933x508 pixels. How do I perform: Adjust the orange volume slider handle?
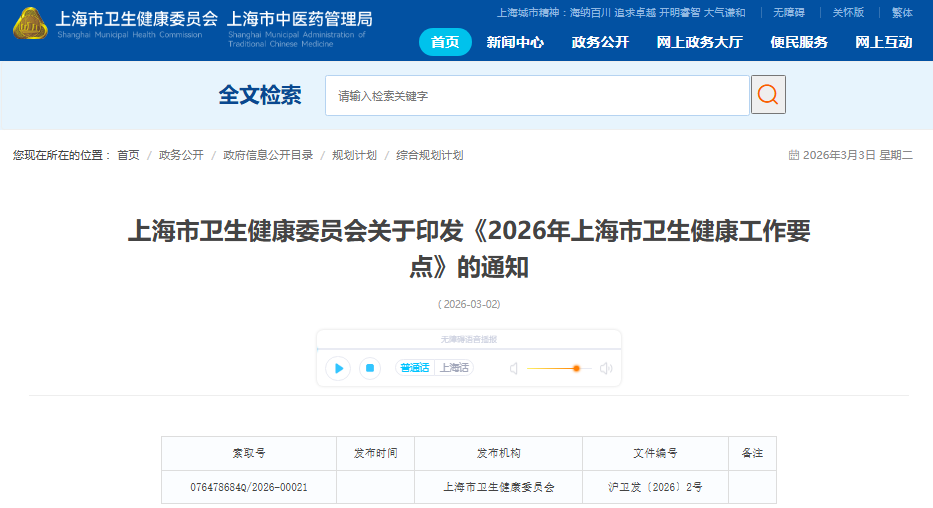(x=576, y=369)
